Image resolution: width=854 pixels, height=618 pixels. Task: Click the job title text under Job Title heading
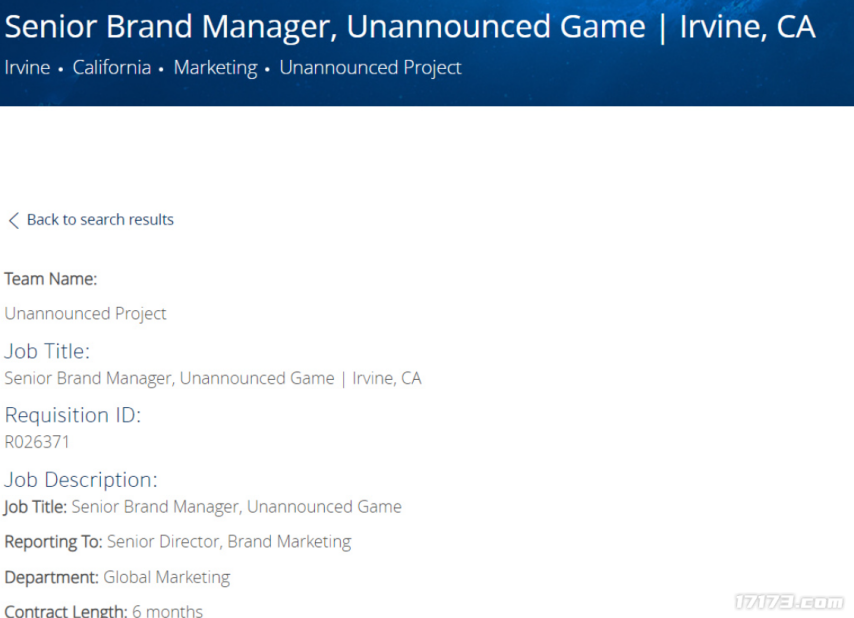click(x=212, y=378)
